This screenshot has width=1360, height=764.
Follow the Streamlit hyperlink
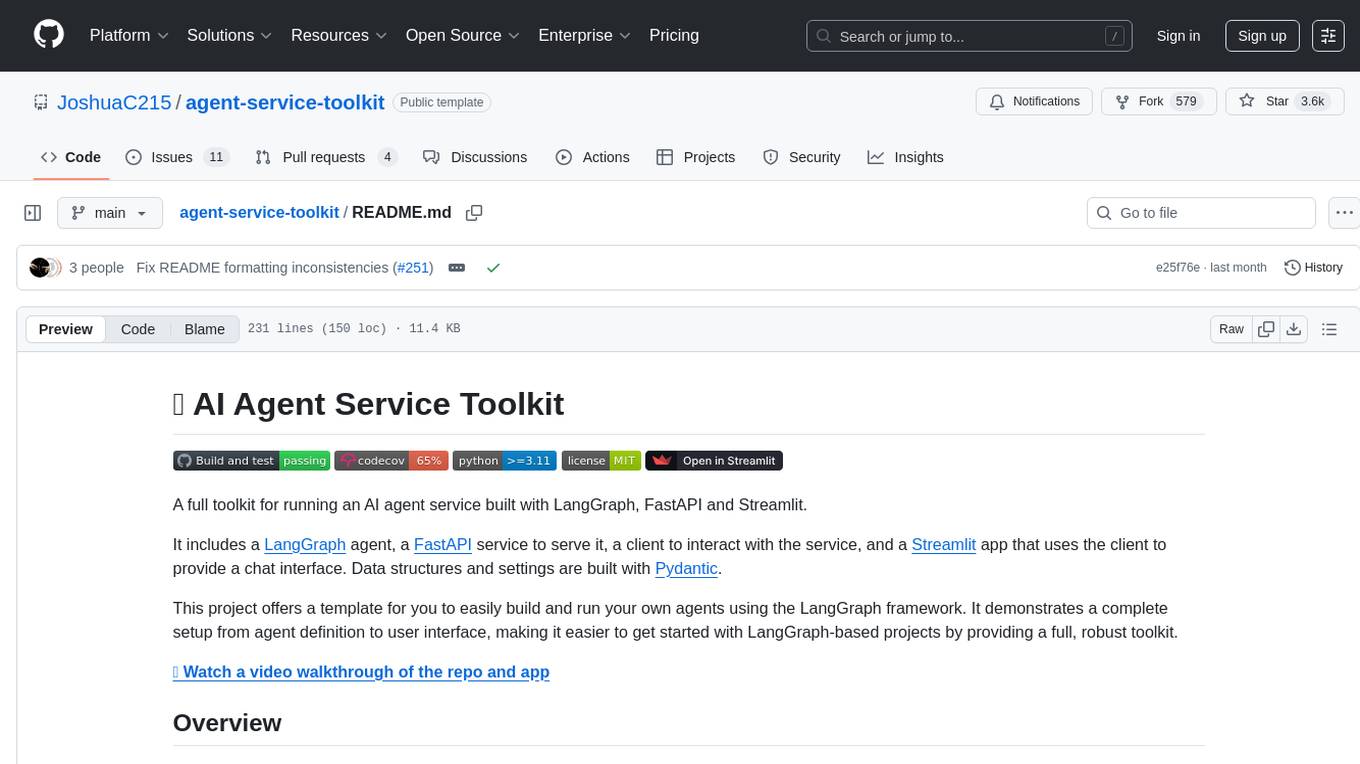pos(944,544)
